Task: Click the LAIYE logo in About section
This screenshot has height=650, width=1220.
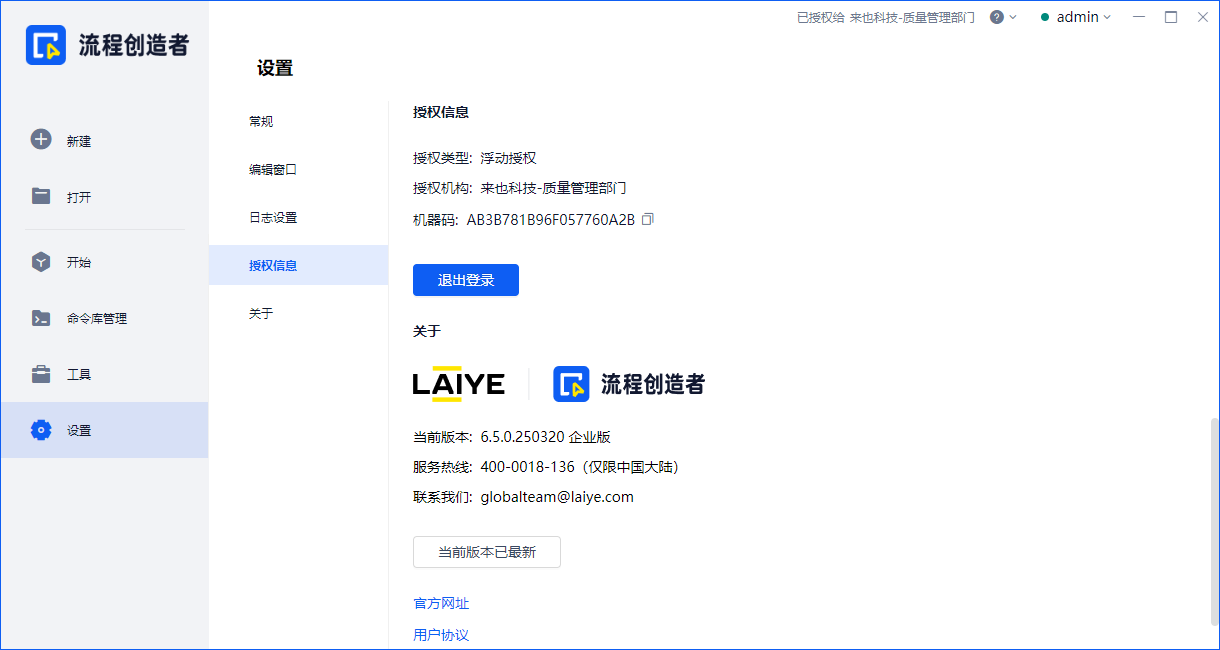Action: pos(458,383)
